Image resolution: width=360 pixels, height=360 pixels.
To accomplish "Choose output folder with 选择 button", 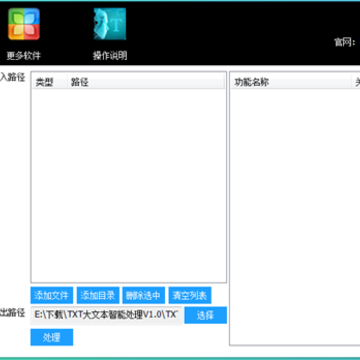I will (x=206, y=315).
